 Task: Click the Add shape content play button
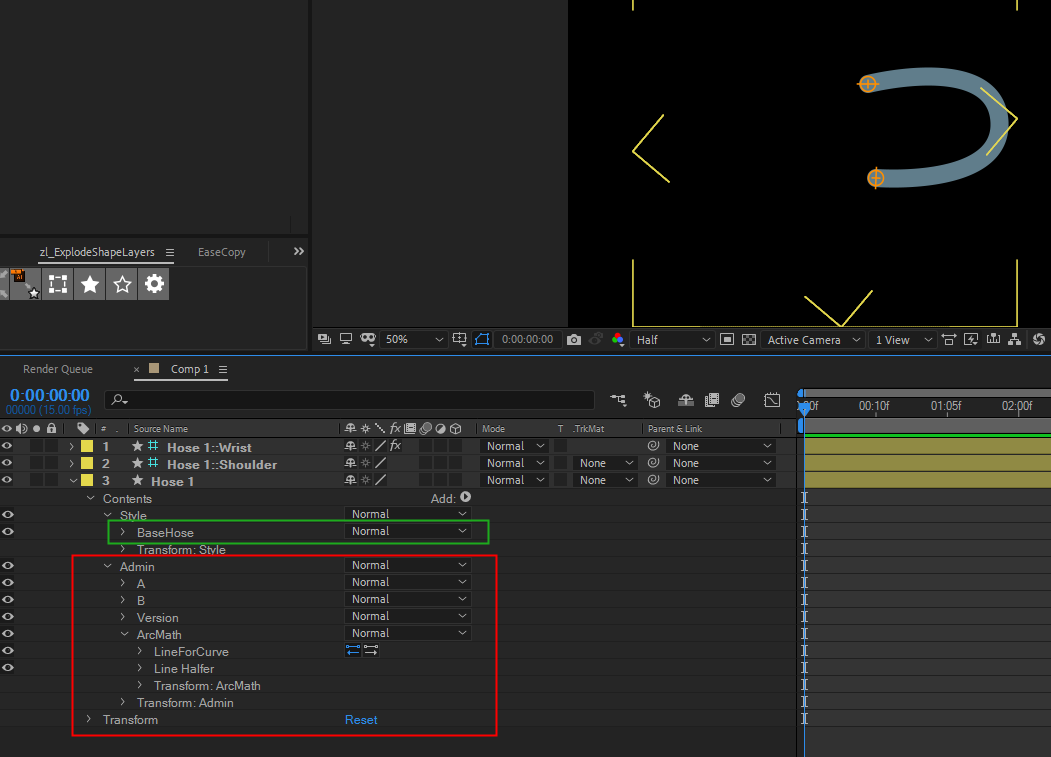tap(466, 497)
